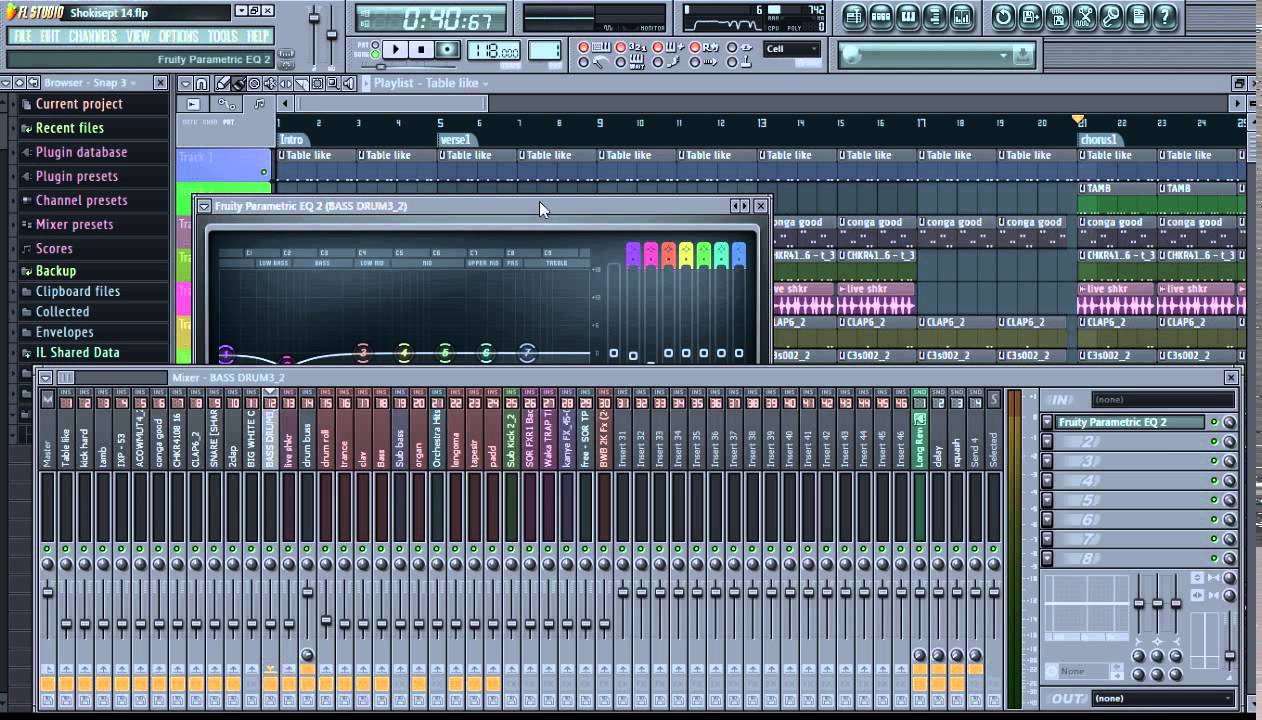The image size is (1262, 720).
Task: Open the Backup folder in Browser
Action: (x=56, y=271)
